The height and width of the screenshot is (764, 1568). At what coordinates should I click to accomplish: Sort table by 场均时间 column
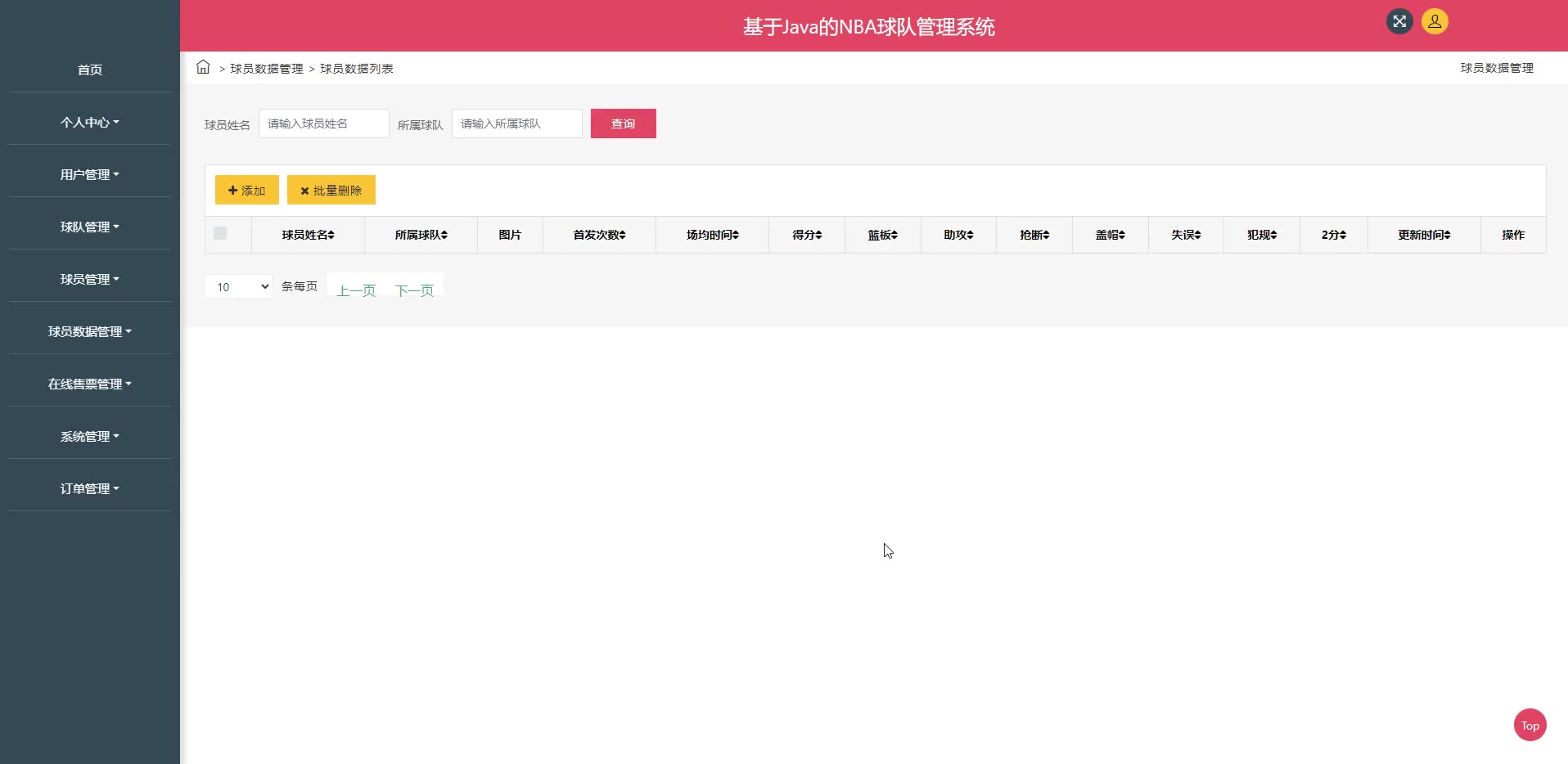point(712,235)
